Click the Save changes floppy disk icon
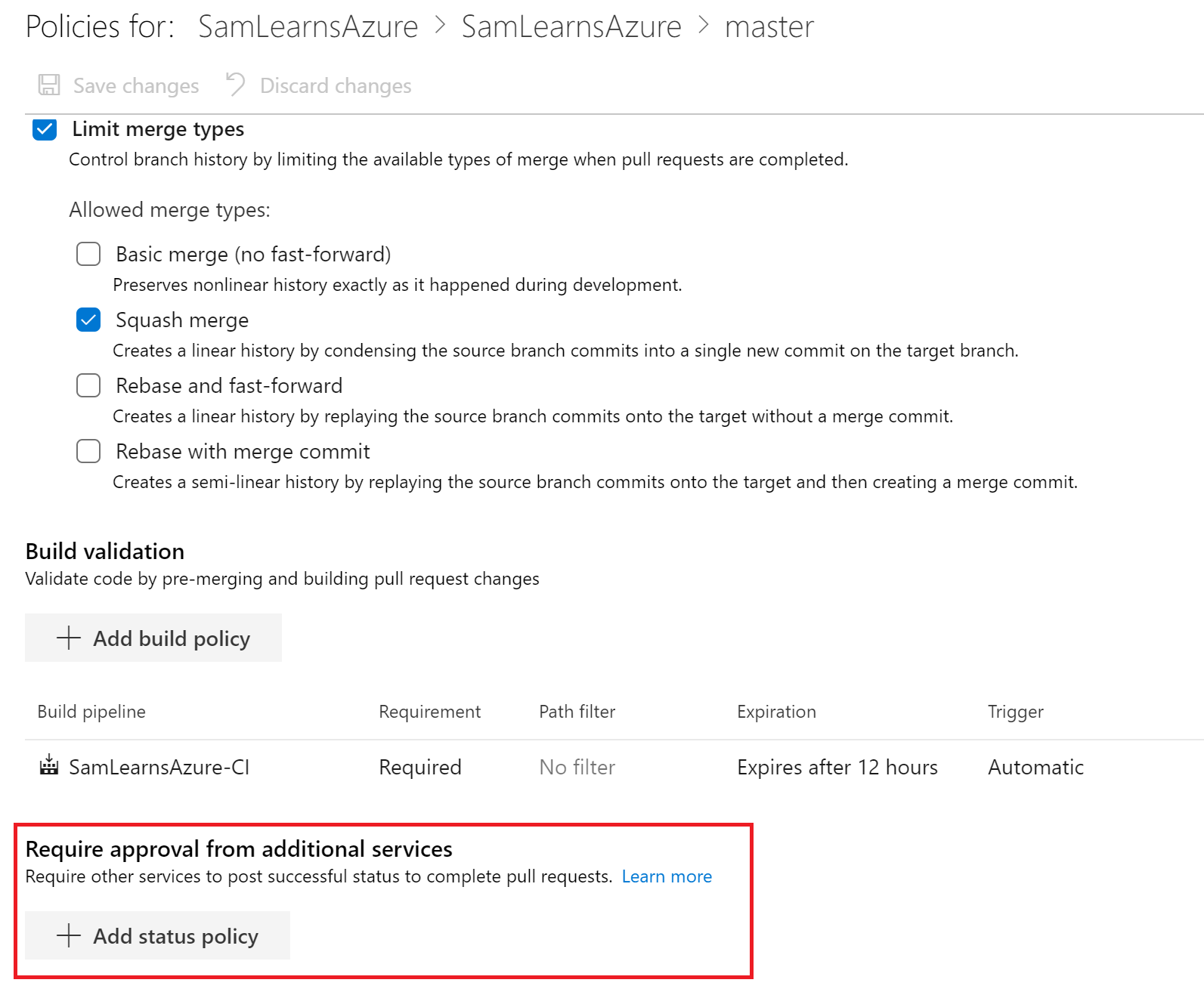The image size is (1204, 992). tap(49, 85)
